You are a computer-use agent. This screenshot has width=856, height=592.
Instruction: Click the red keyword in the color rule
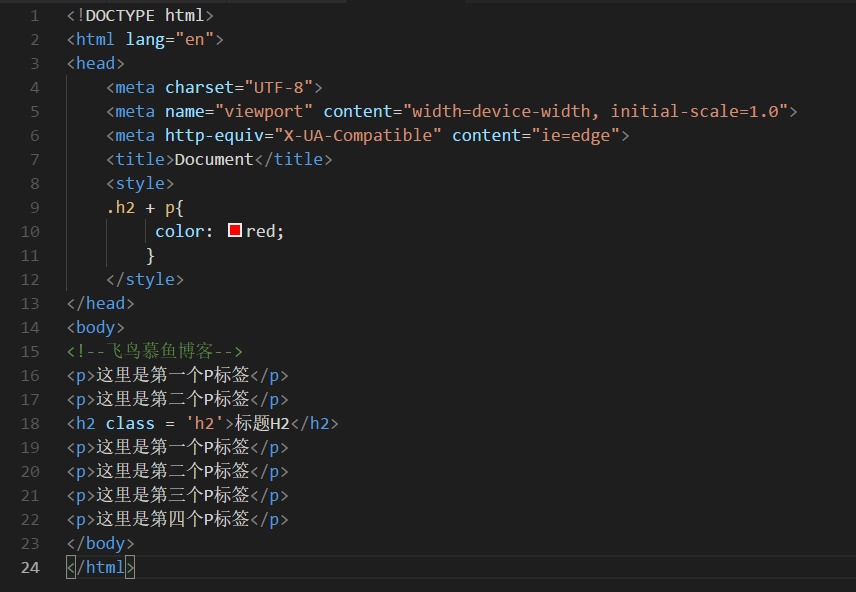262,231
